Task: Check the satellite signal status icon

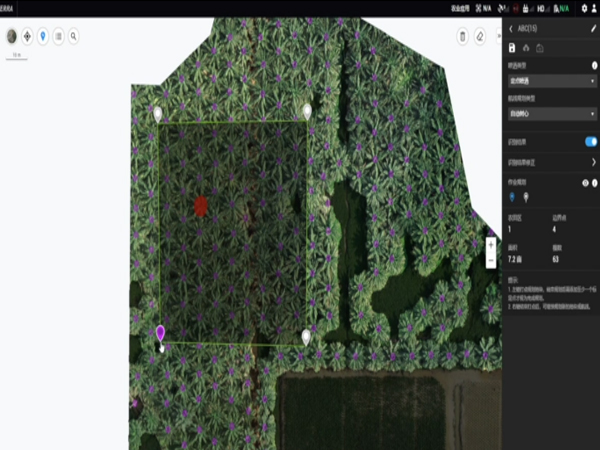Action: pos(503,8)
